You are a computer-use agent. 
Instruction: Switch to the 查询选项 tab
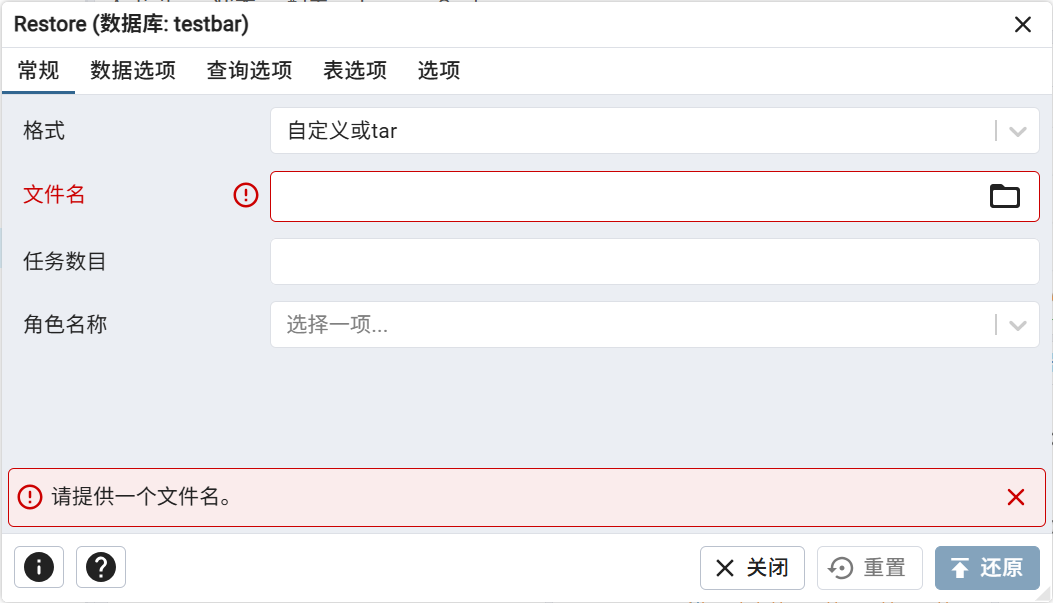pos(249,71)
